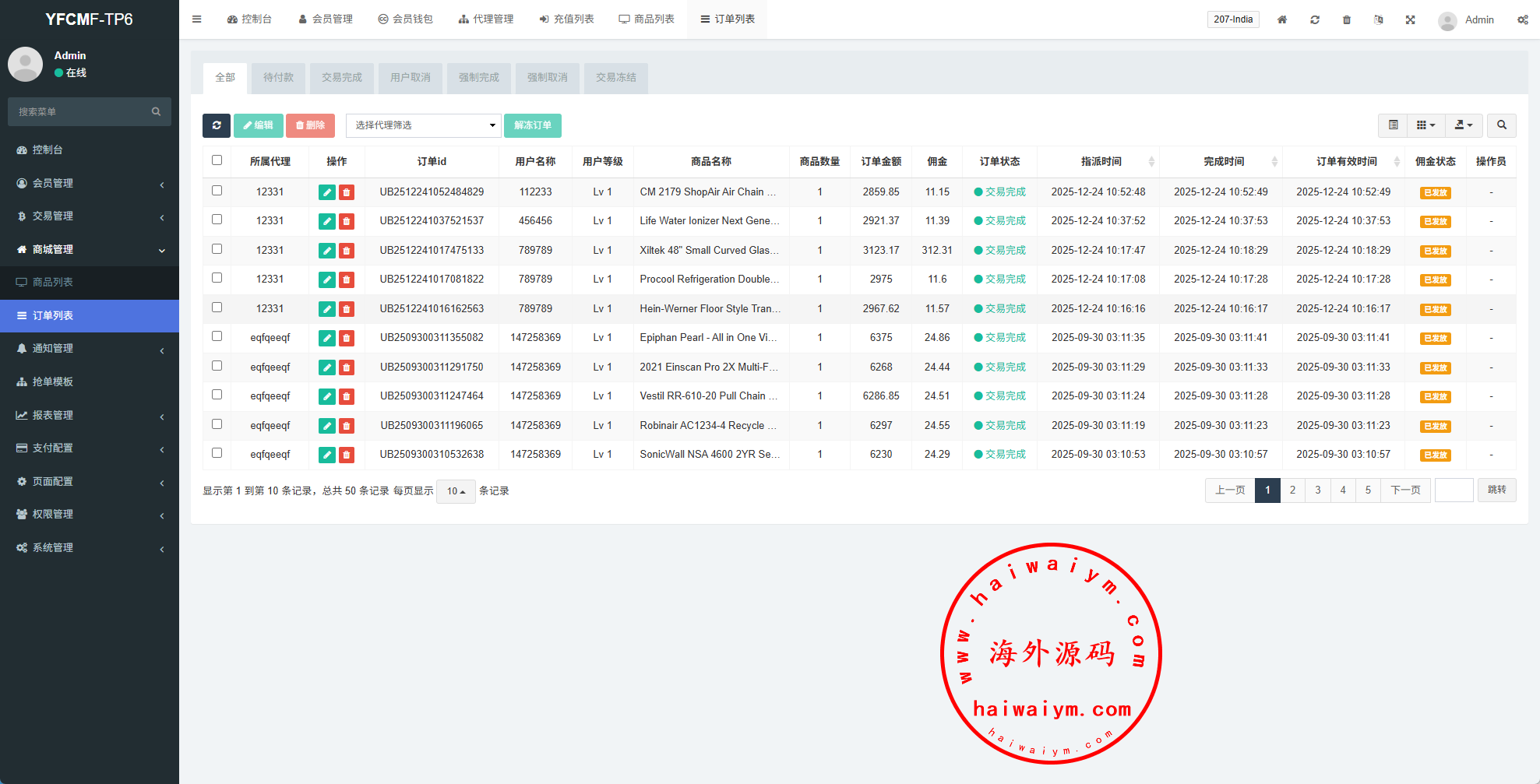Click the trash icon in top bar

pos(1346,19)
